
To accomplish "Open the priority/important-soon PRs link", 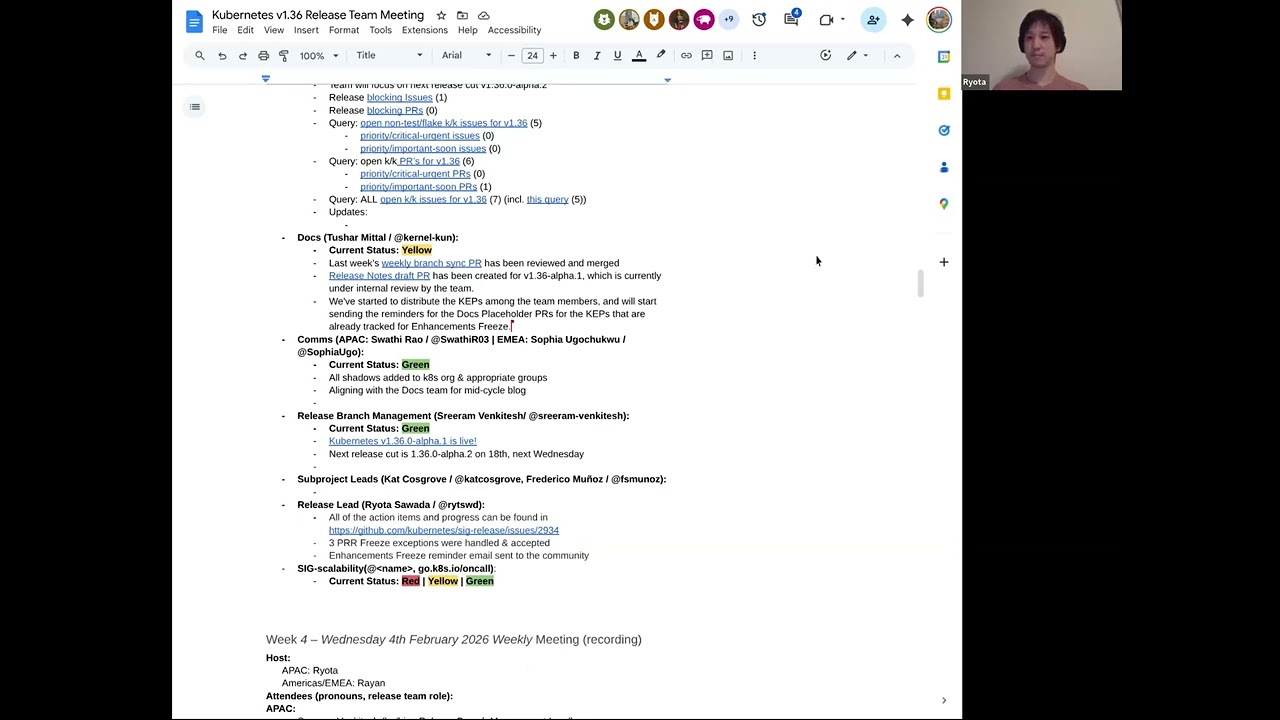I will click(x=418, y=187).
